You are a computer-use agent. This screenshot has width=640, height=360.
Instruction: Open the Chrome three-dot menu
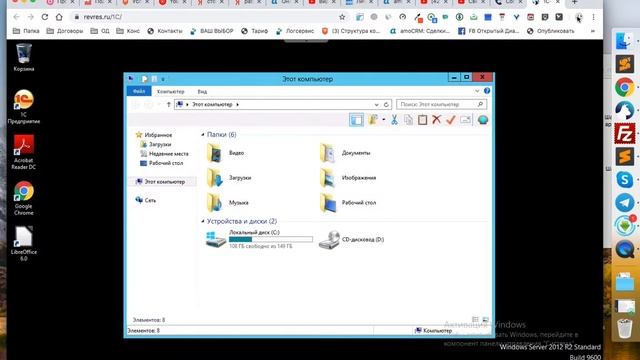click(593, 17)
